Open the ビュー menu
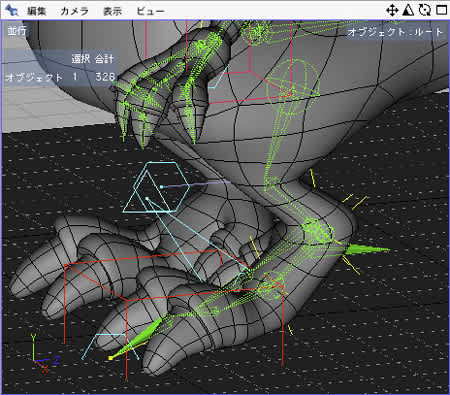 coord(150,11)
